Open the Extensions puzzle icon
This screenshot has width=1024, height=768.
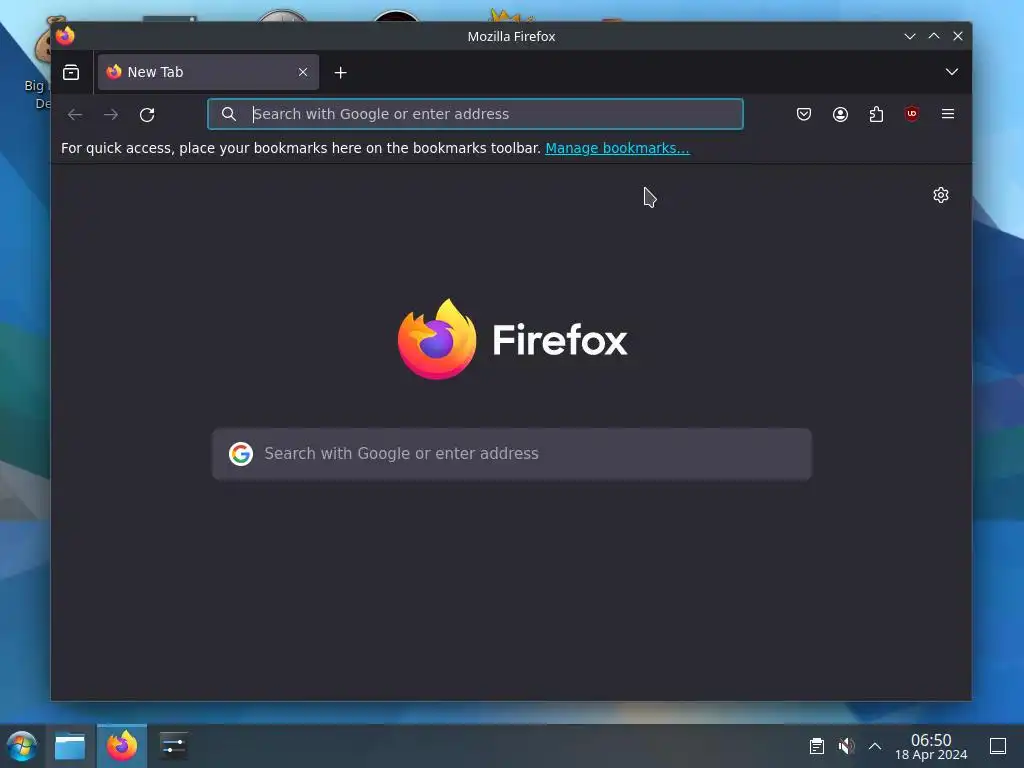[876, 114]
